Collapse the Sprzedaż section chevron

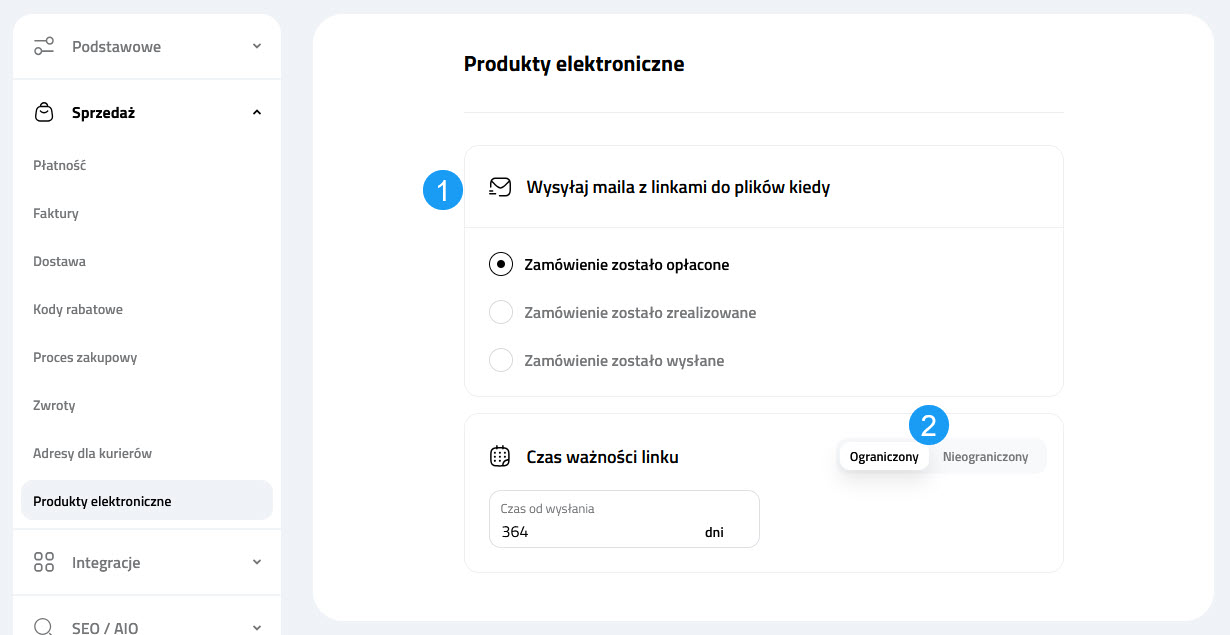point(257,112)
